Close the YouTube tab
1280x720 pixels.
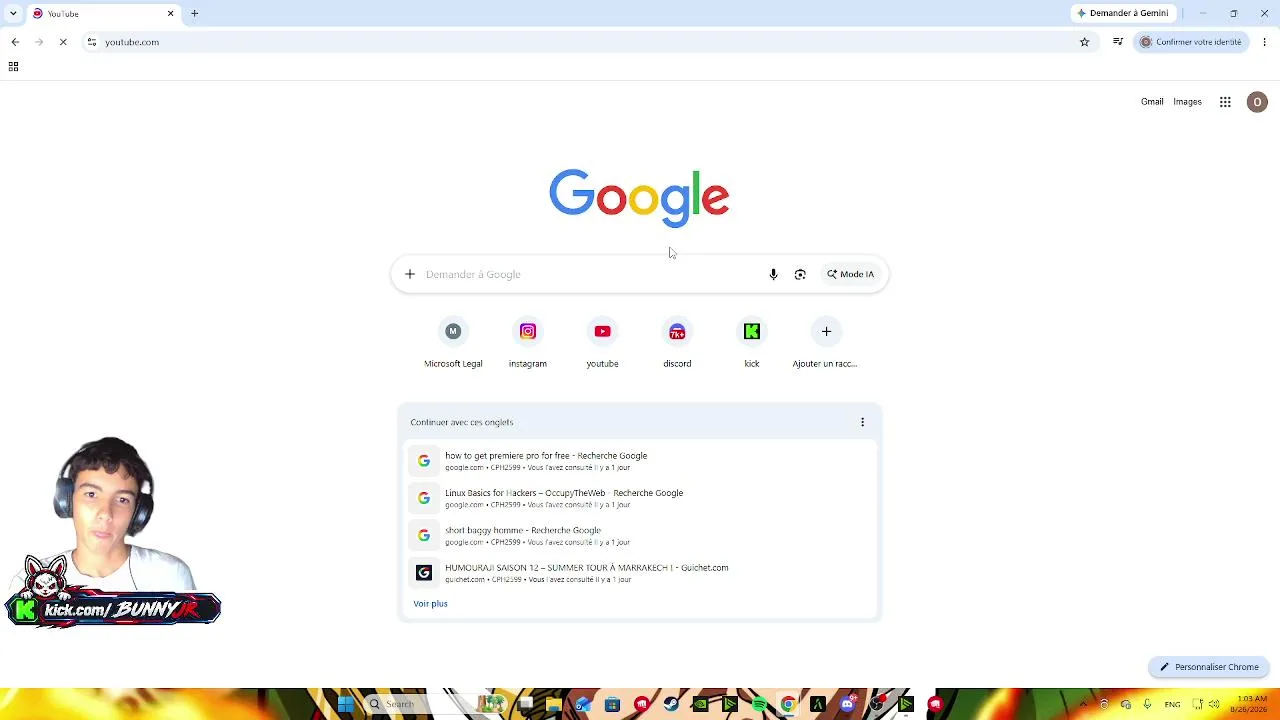tap(170, 13)
